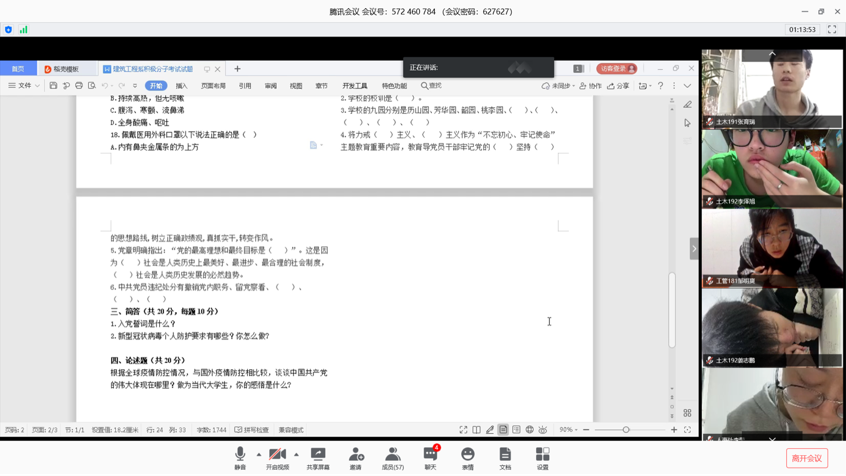
Task: Mute the microphone in meeting toolbar
Action: pos(240,457)
